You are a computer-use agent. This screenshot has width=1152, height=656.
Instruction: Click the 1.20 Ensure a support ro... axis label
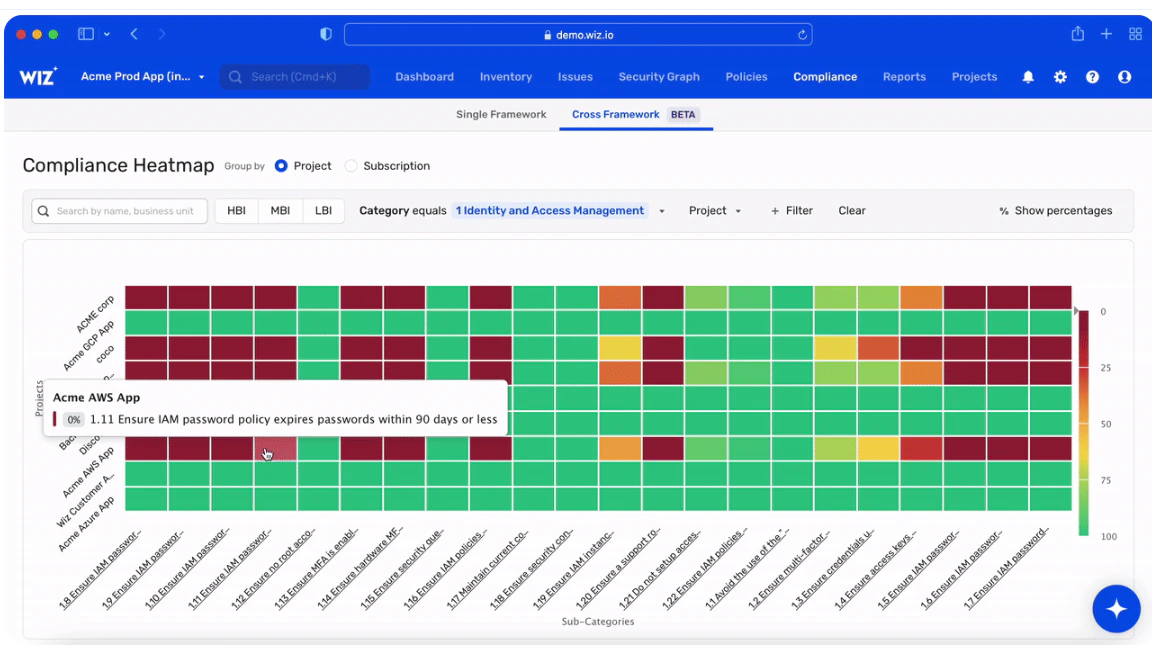619,569
